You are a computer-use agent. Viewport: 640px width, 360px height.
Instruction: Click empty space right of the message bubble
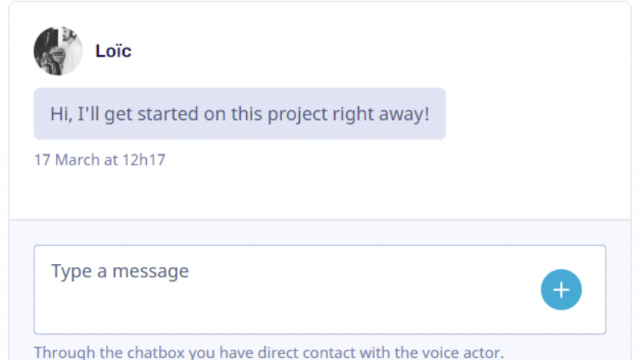pos(535,113)
